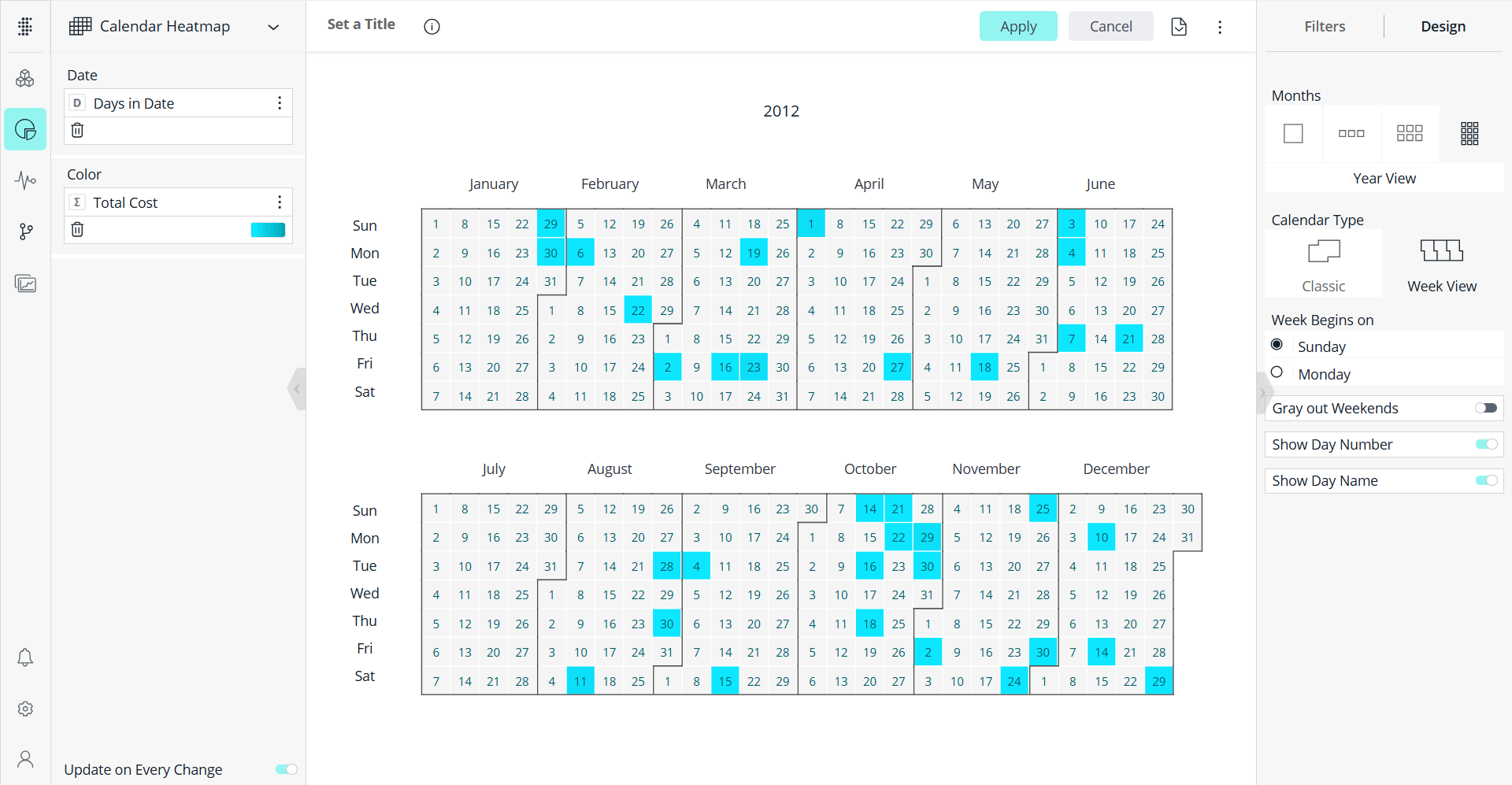
Task: Click the notifications bell icon
Action: click(25, 657)
